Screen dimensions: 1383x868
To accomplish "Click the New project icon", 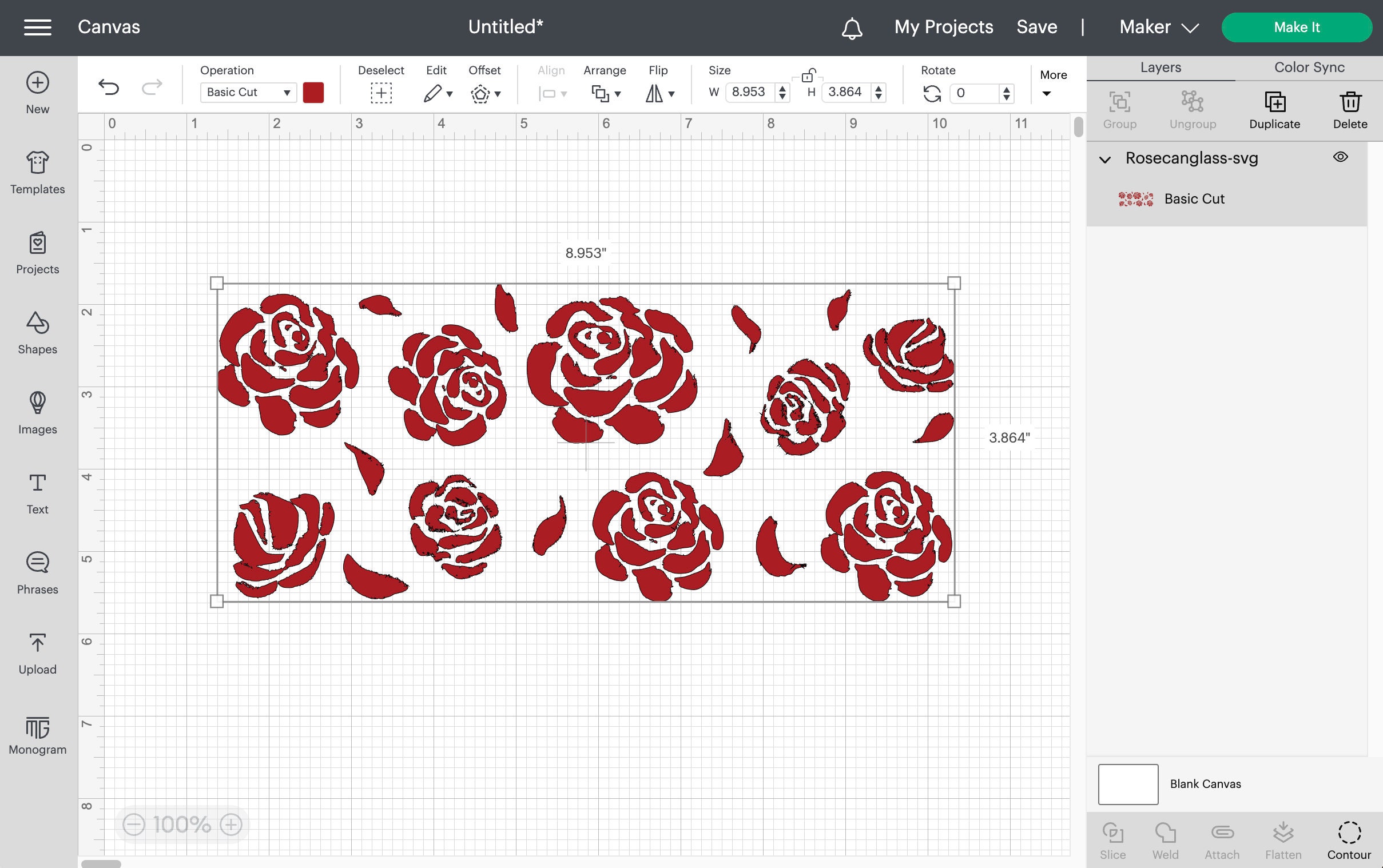I will coord(37,83).
